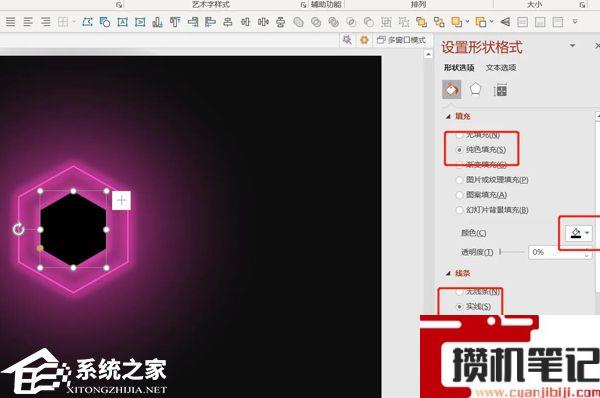Click the align right objects icon
This screenshot has width=600, height=398.
[193, 22]
